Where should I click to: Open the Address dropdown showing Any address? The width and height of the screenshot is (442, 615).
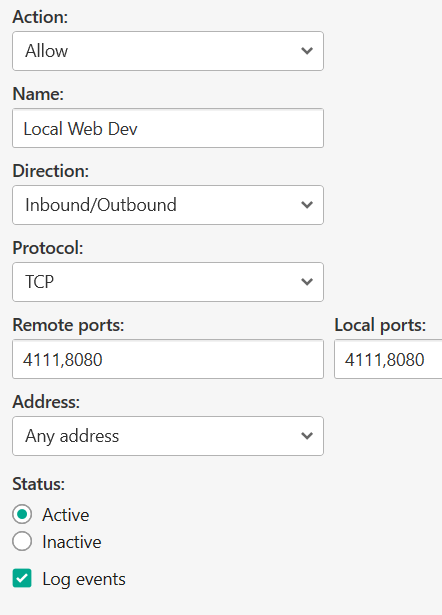point(168,436)
